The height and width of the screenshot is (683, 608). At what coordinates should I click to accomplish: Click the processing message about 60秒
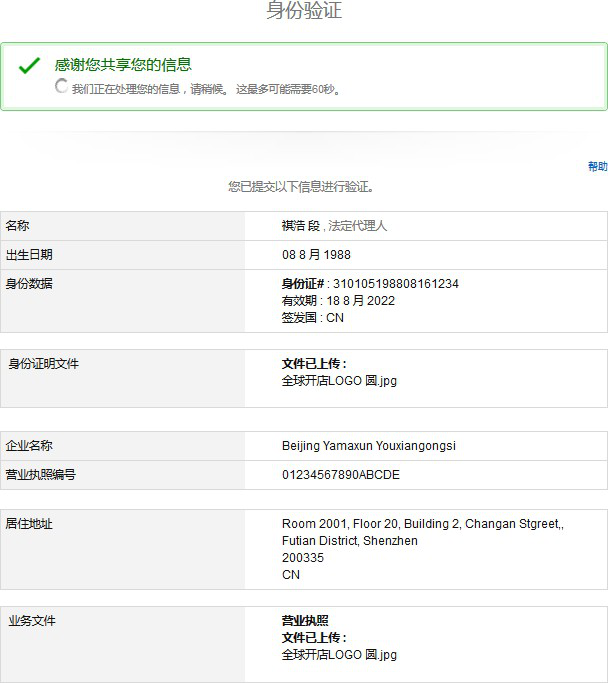206,89
